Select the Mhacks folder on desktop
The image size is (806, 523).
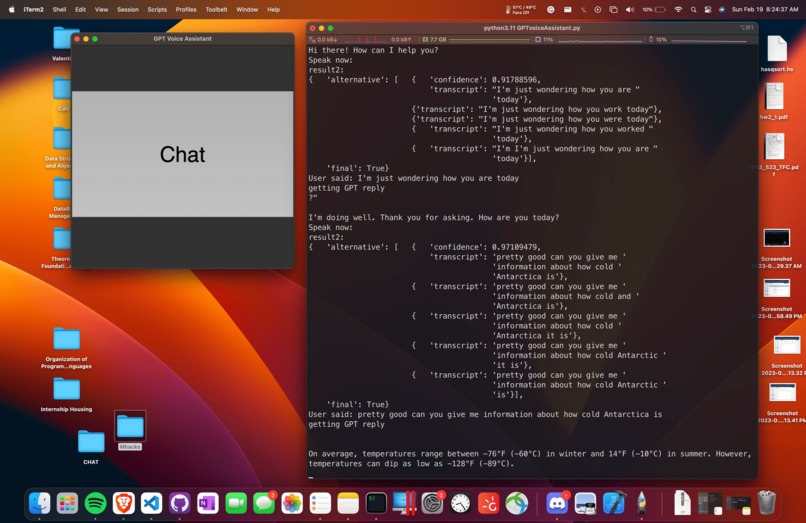[x=130, y=431]
